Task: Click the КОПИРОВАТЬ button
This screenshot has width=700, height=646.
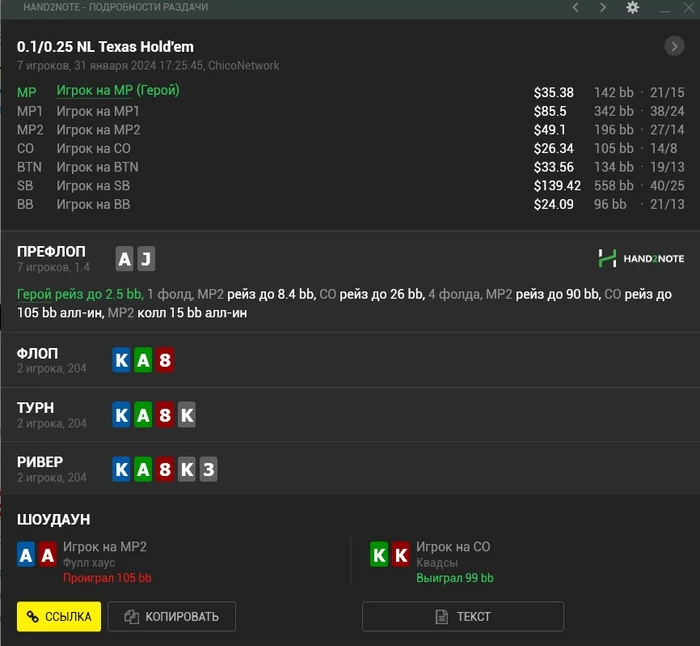Action: point(171,617)
